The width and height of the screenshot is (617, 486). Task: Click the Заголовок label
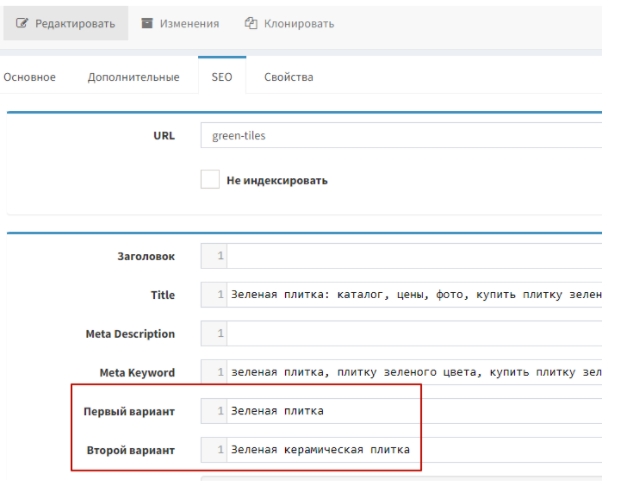(145, 257)
